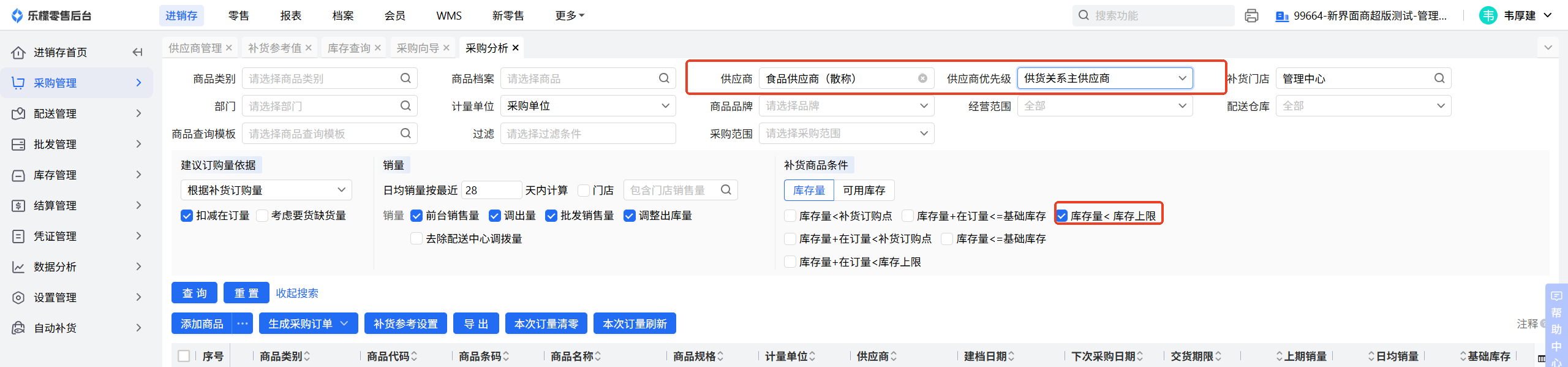Click the 库存管理 icon in sidebar
The image size is (1568, 367).
tap(18, 175)
